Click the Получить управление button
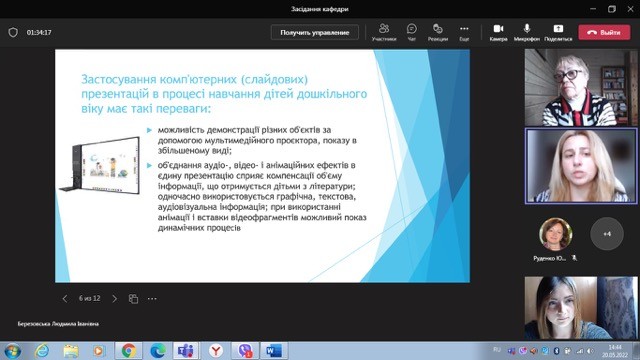Image resolution: width=640 pixels, height=360 pixels. tap(315, 32)
